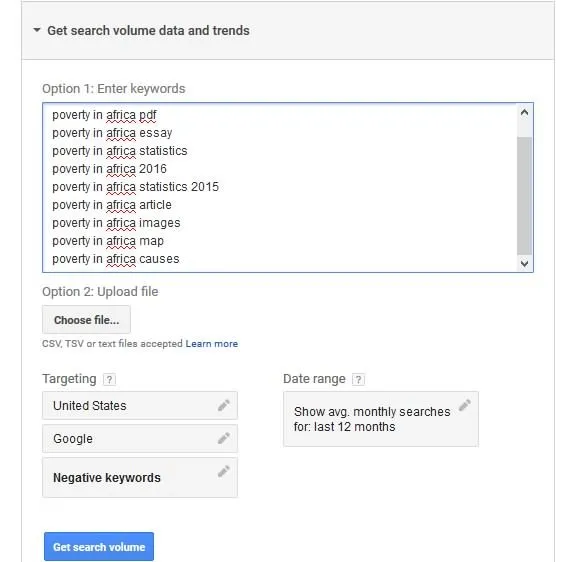
Task: Click the 'poverty in africa causes' keyword line
Action: coord(116,259)
